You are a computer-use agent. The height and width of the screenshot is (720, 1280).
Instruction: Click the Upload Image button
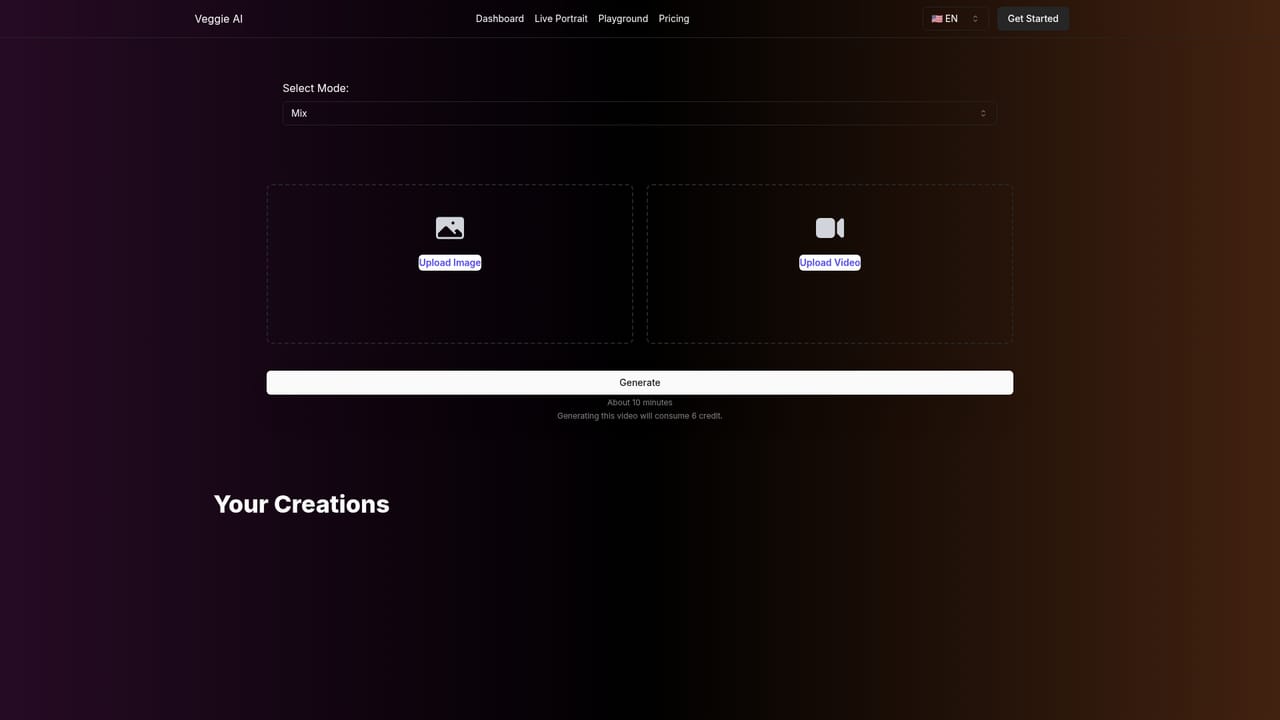[450, 263]
